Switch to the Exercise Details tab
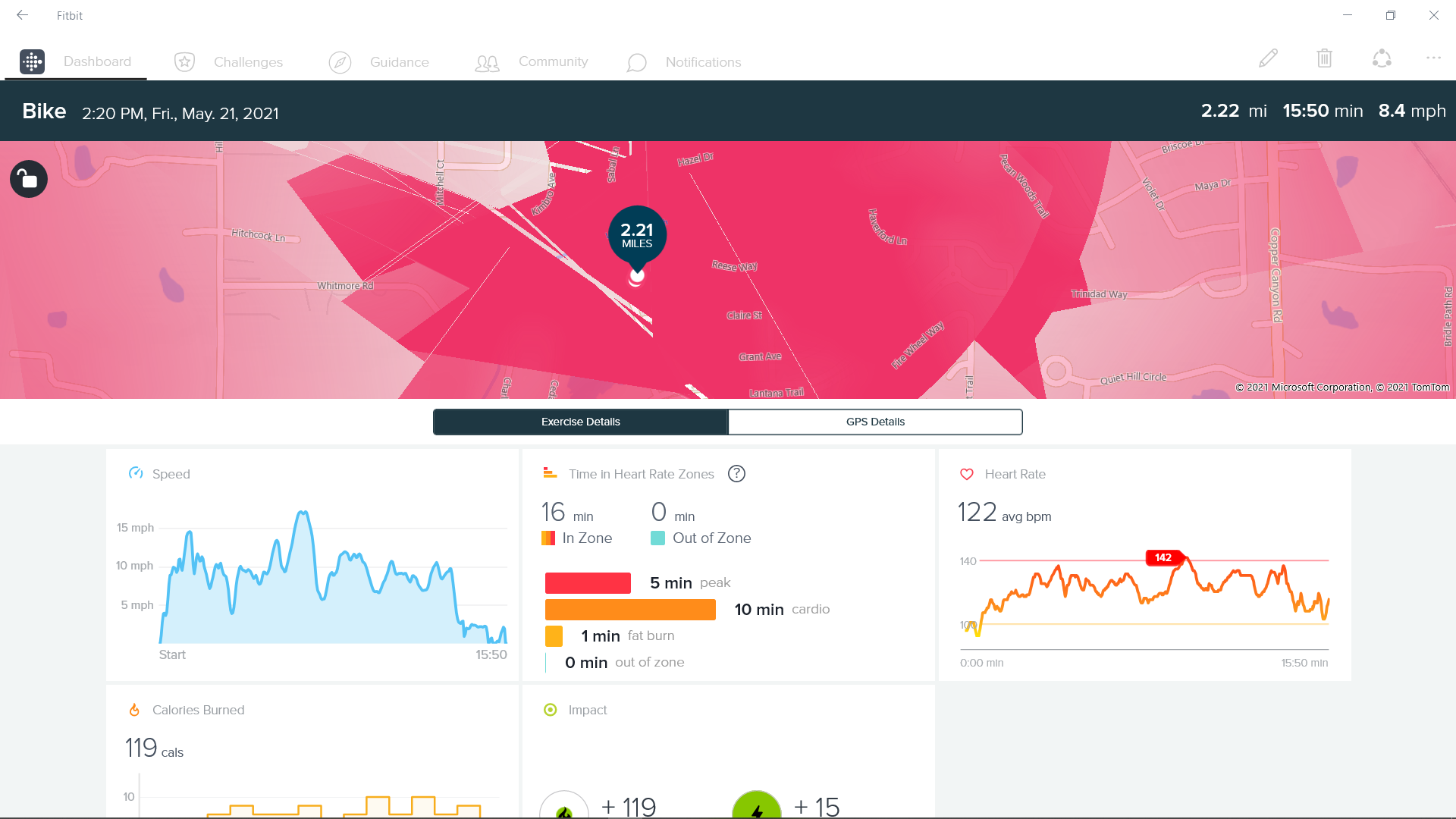The image size is (1456, 819). coord(580,421)
